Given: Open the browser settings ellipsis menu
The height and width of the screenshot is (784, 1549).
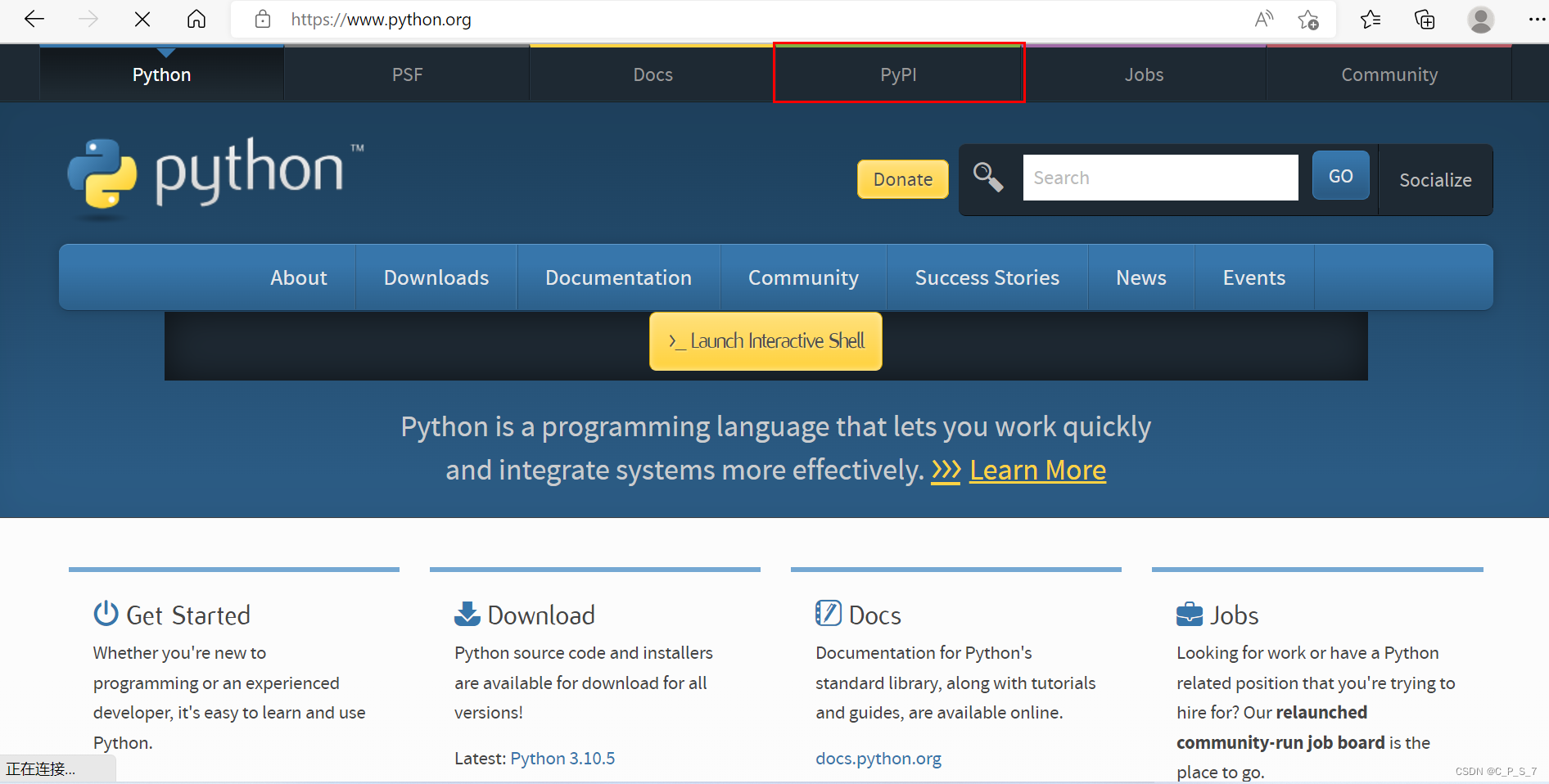Looking at the screenshot, I should pos(1537,19).
